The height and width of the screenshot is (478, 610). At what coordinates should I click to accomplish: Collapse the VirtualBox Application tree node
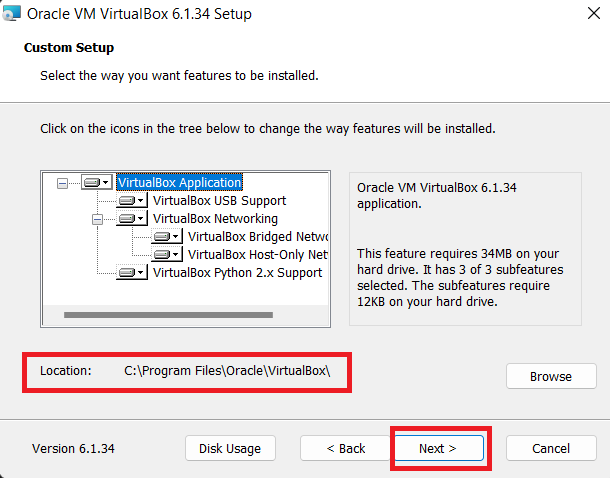coord(62,183)
